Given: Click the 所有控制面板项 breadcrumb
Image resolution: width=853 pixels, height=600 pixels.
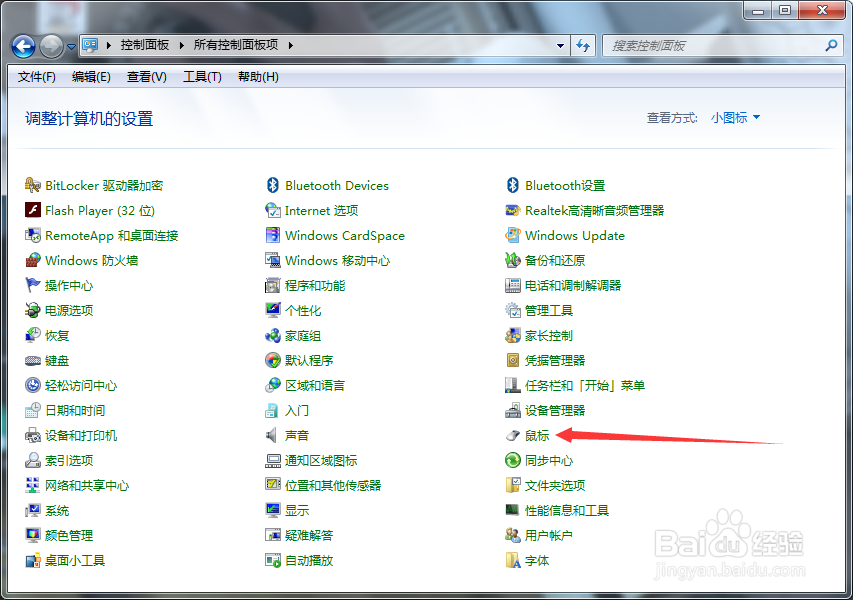Looking at the screenshot, I should pyautogui.click(x=236, y=45).
